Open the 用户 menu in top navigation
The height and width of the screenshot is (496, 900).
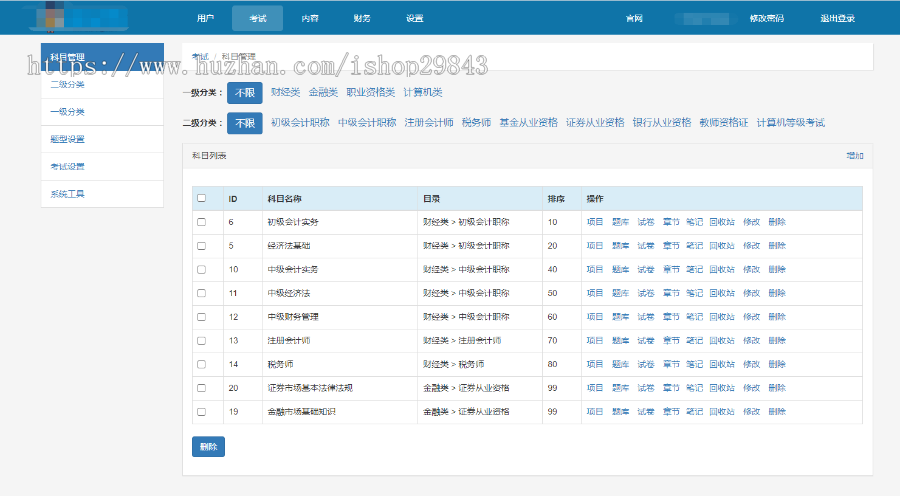pyautogui.click(x=205, y=19)
